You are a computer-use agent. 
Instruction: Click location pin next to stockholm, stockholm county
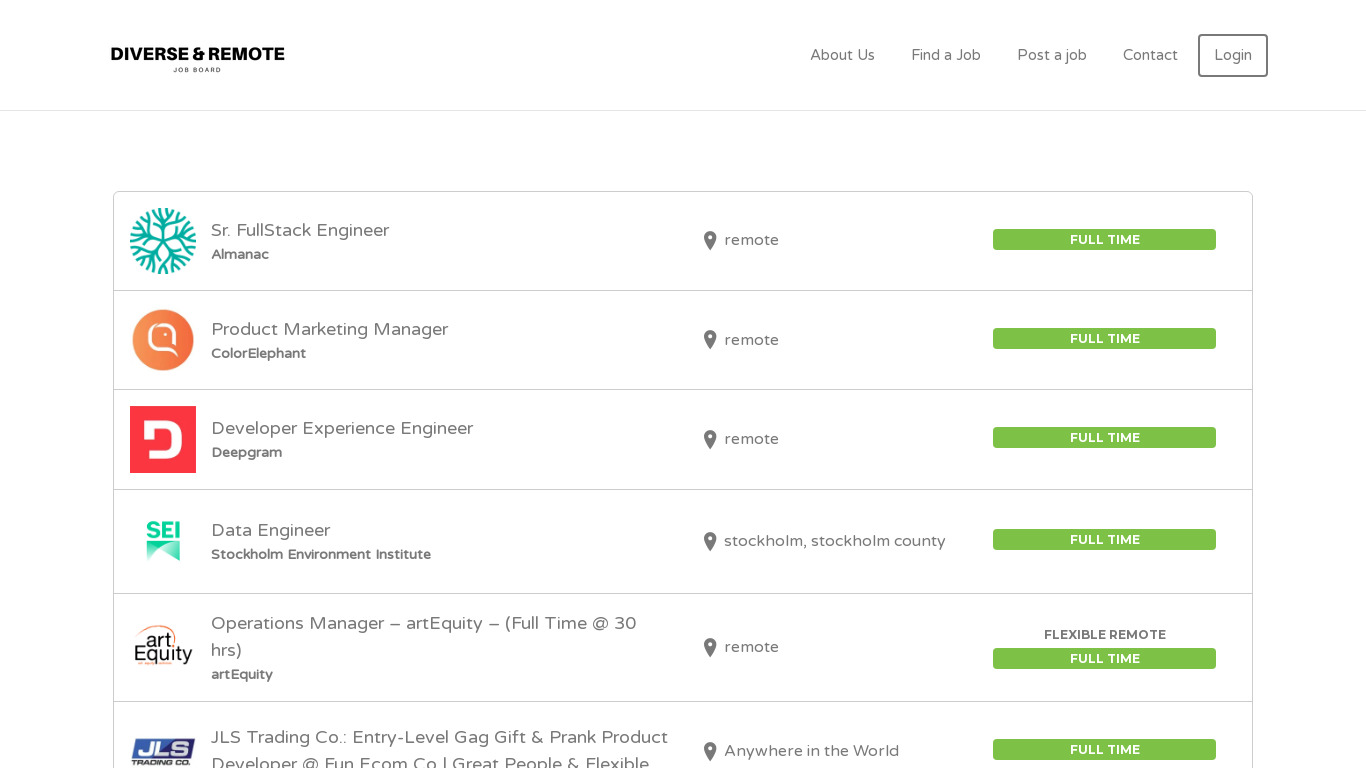point(710,541)
